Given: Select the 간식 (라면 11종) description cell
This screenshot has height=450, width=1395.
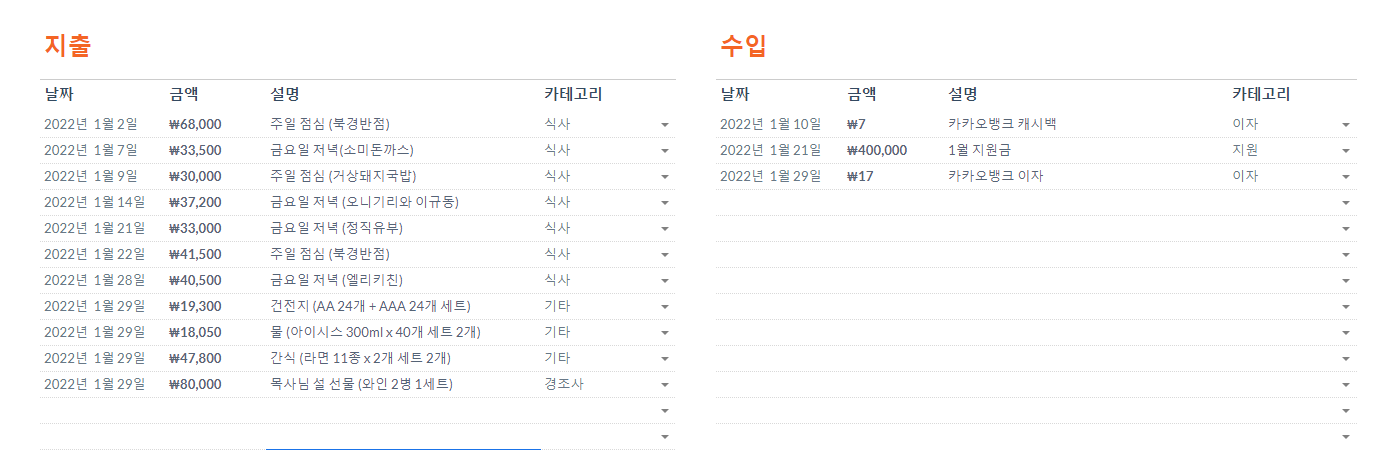Looking at the screenshot, I should click(x=360, y=358).
